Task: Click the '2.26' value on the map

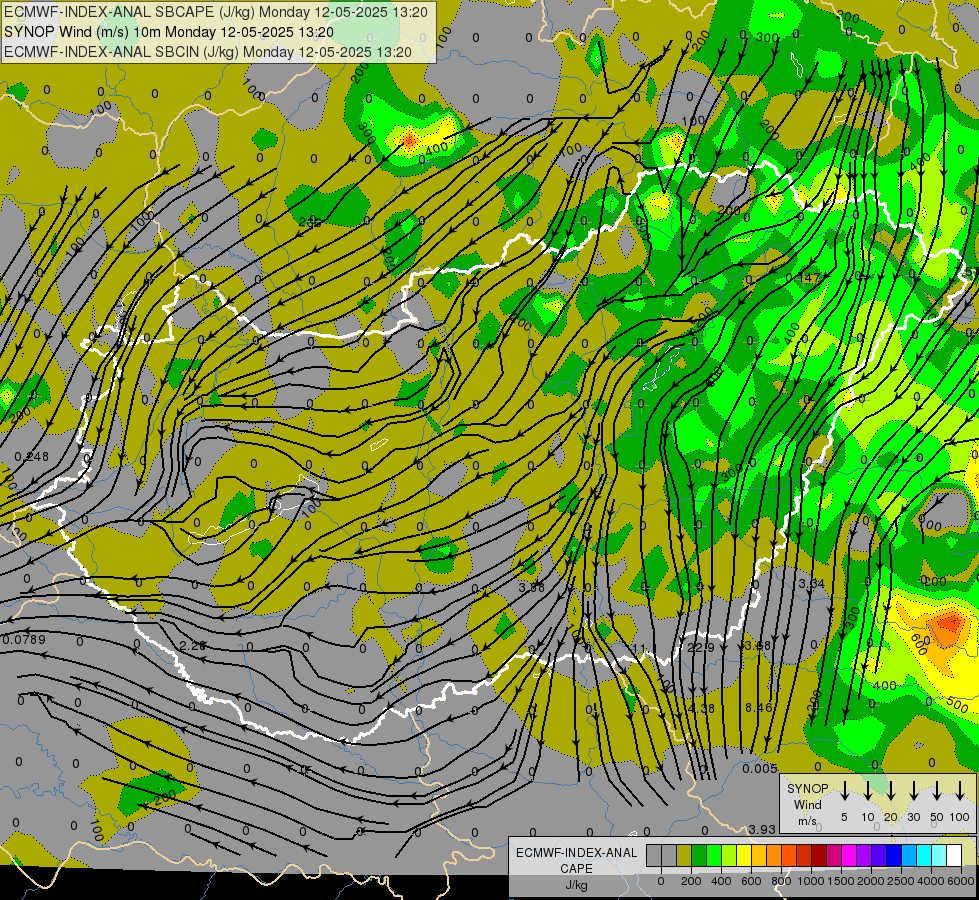Action: coord(192,645)
